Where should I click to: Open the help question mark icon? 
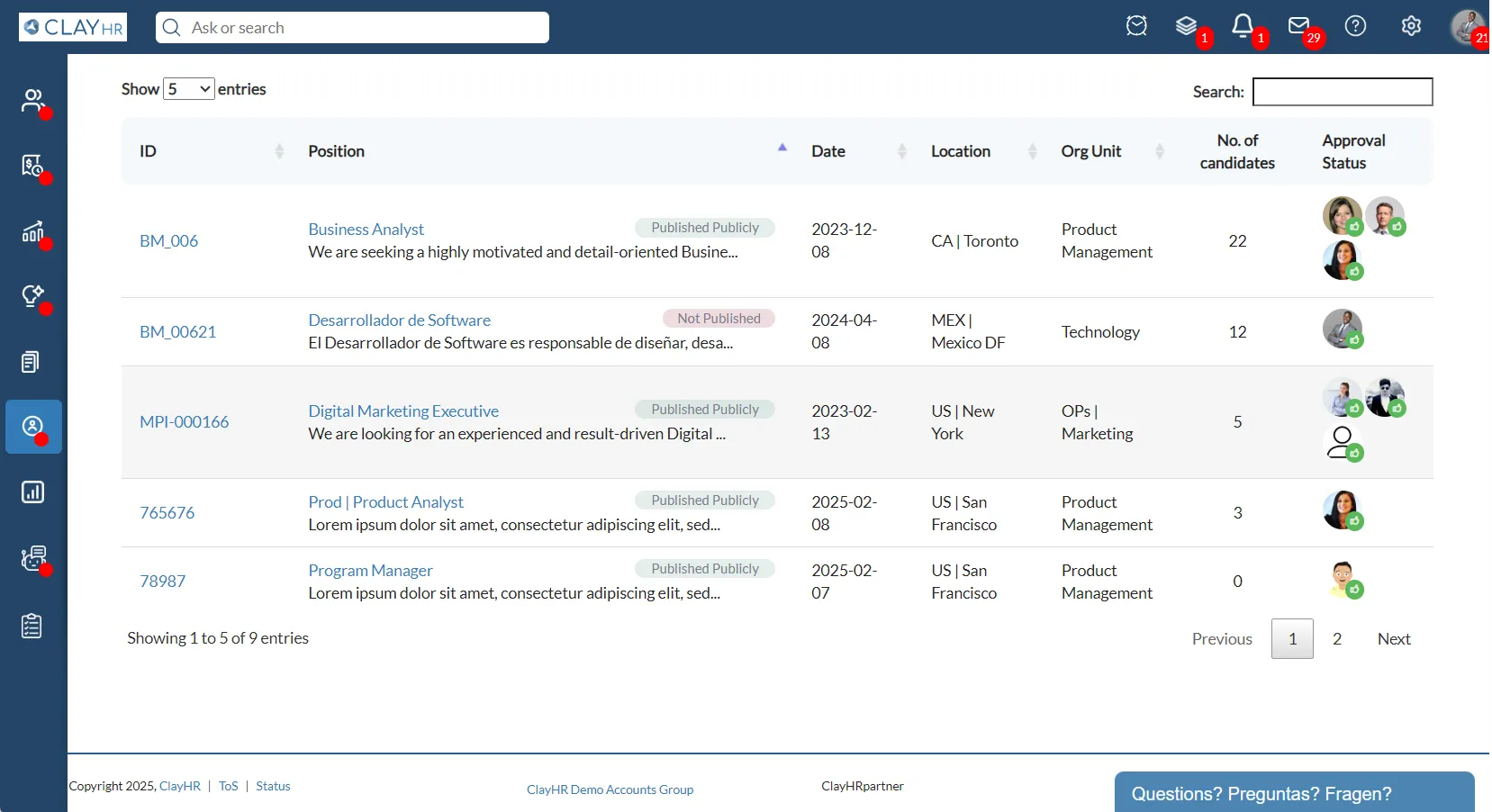(x=1356, y=26)
